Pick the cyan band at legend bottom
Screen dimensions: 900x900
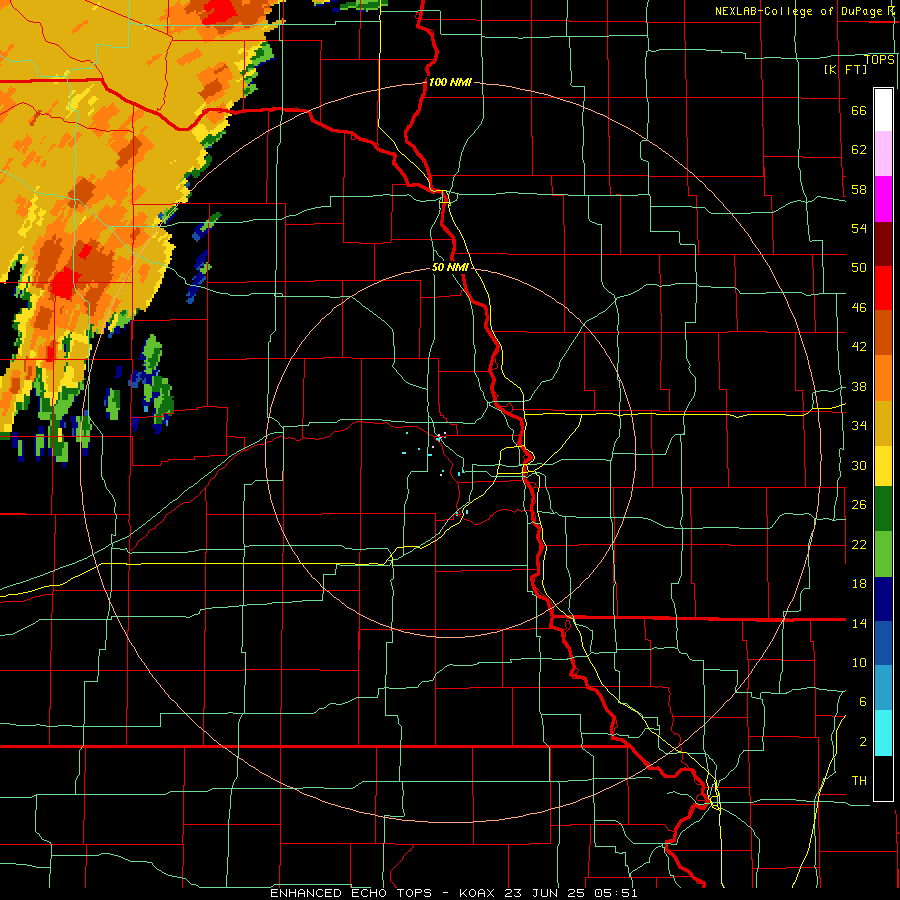tap(883, 733)
